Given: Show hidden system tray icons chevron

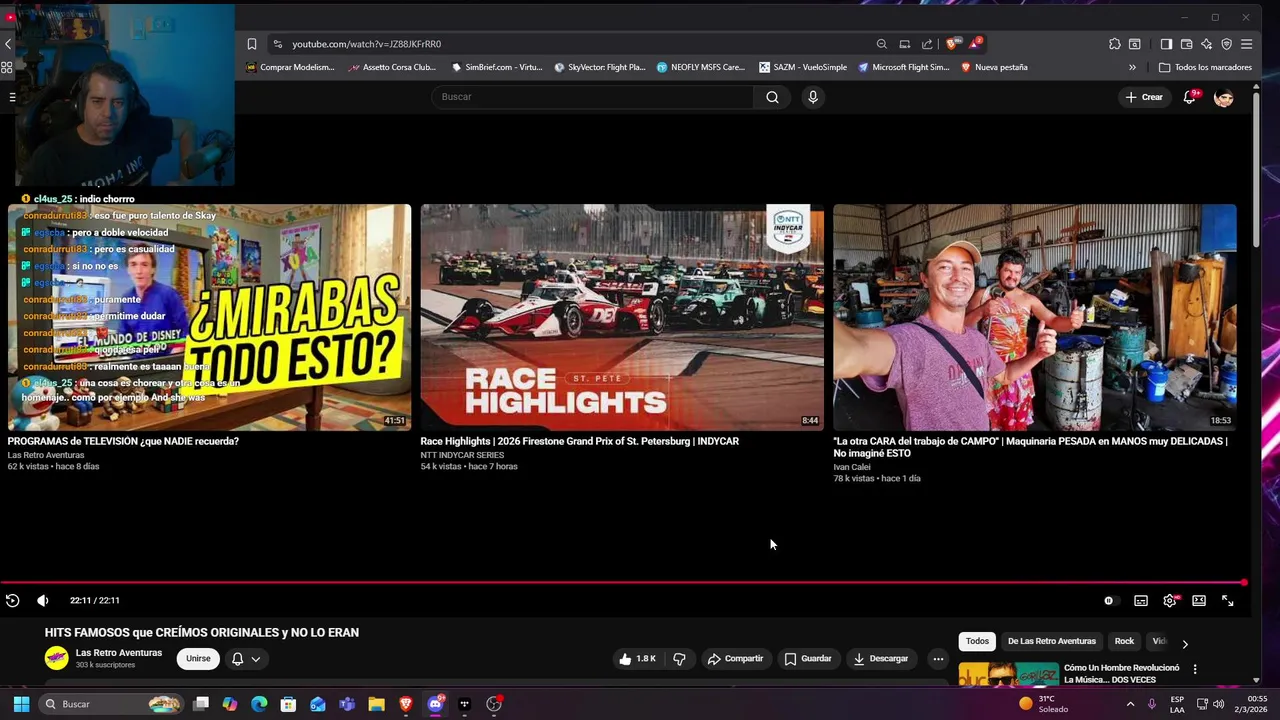Looking at the screenshot, I should [x=1131, y=704].
